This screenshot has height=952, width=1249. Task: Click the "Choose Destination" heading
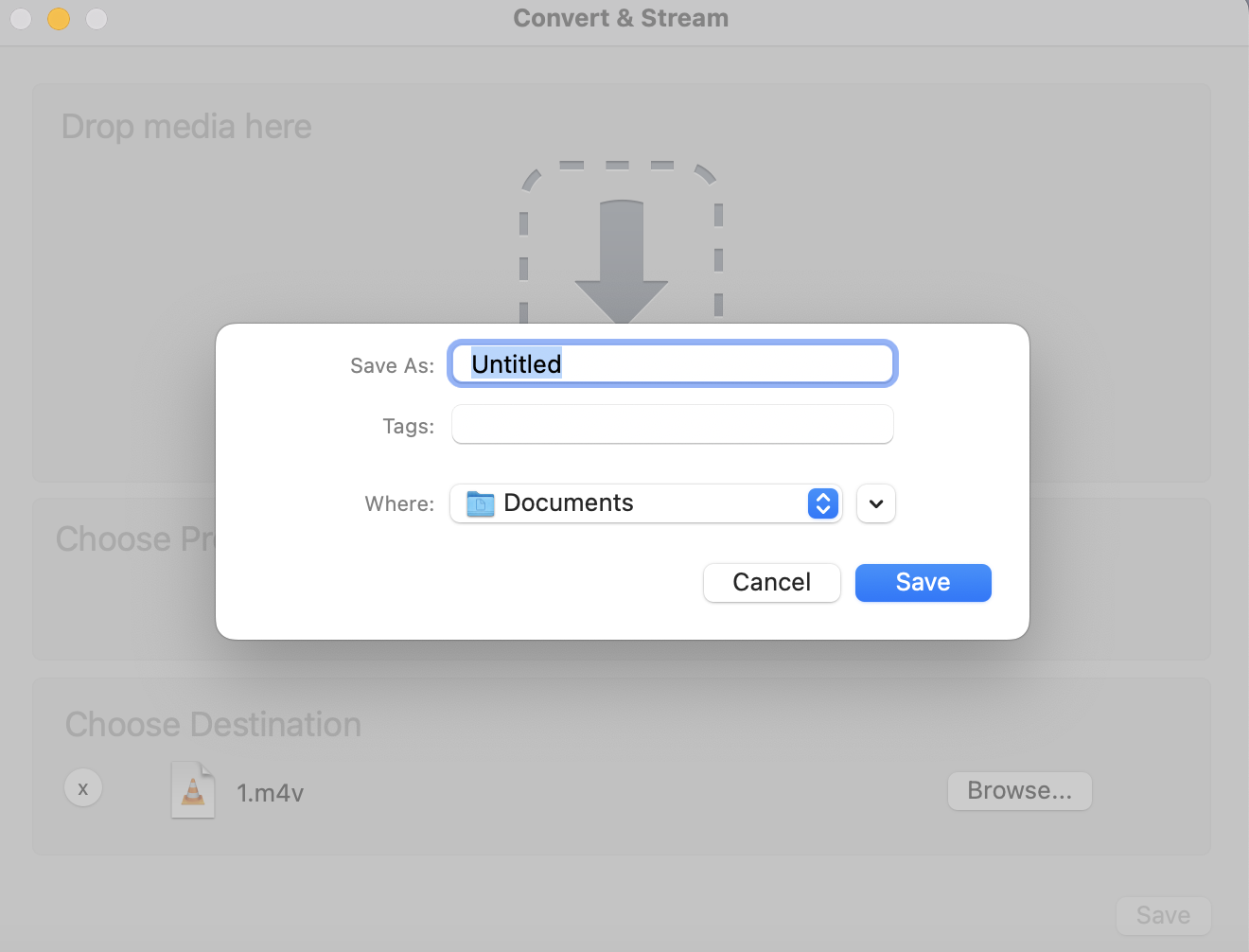click(213, 725)
